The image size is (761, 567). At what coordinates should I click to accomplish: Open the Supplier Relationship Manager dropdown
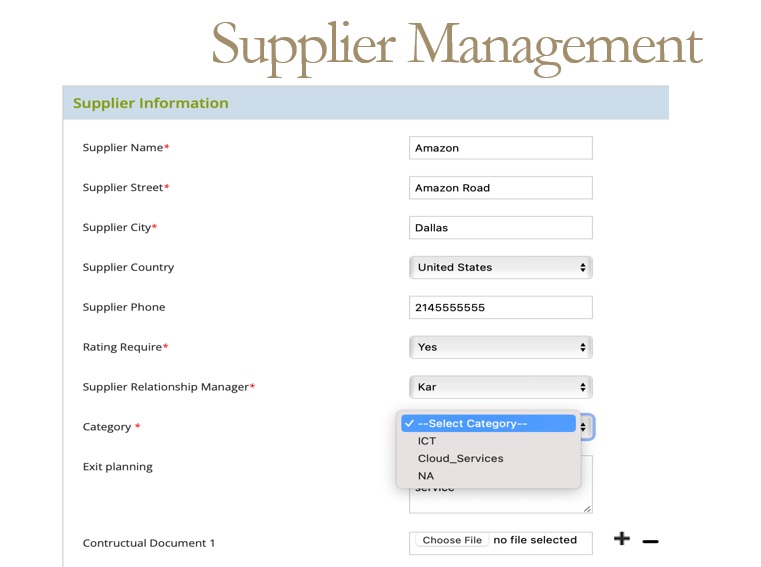point(500,387)
